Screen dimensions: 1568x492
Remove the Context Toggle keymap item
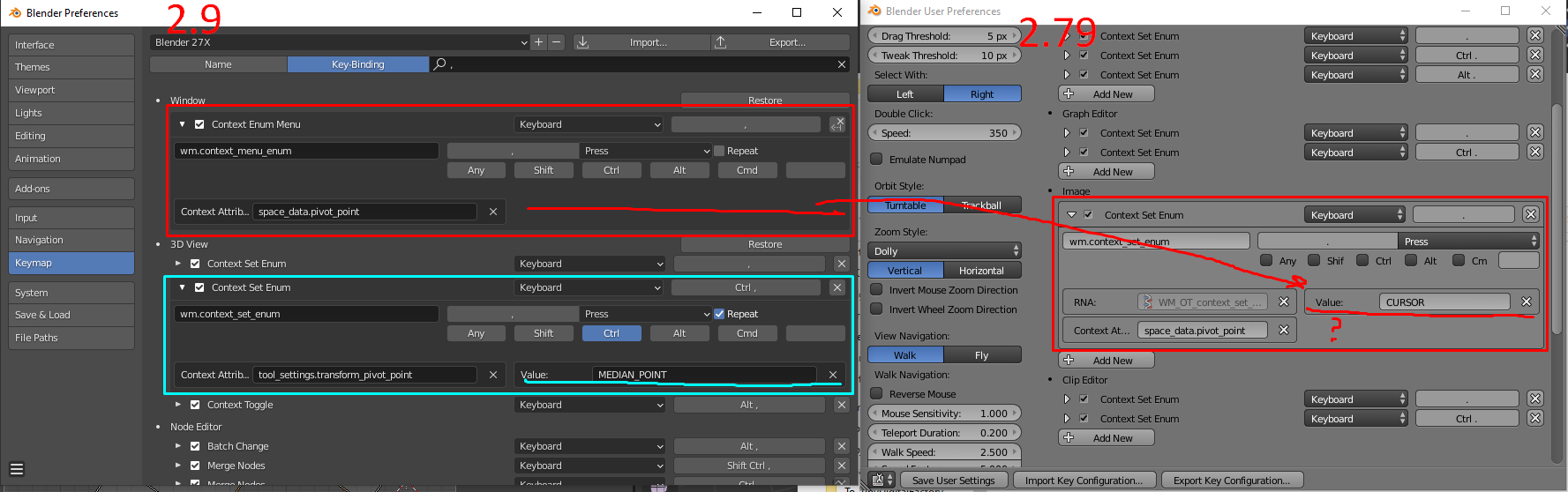[x=842, y=405]
